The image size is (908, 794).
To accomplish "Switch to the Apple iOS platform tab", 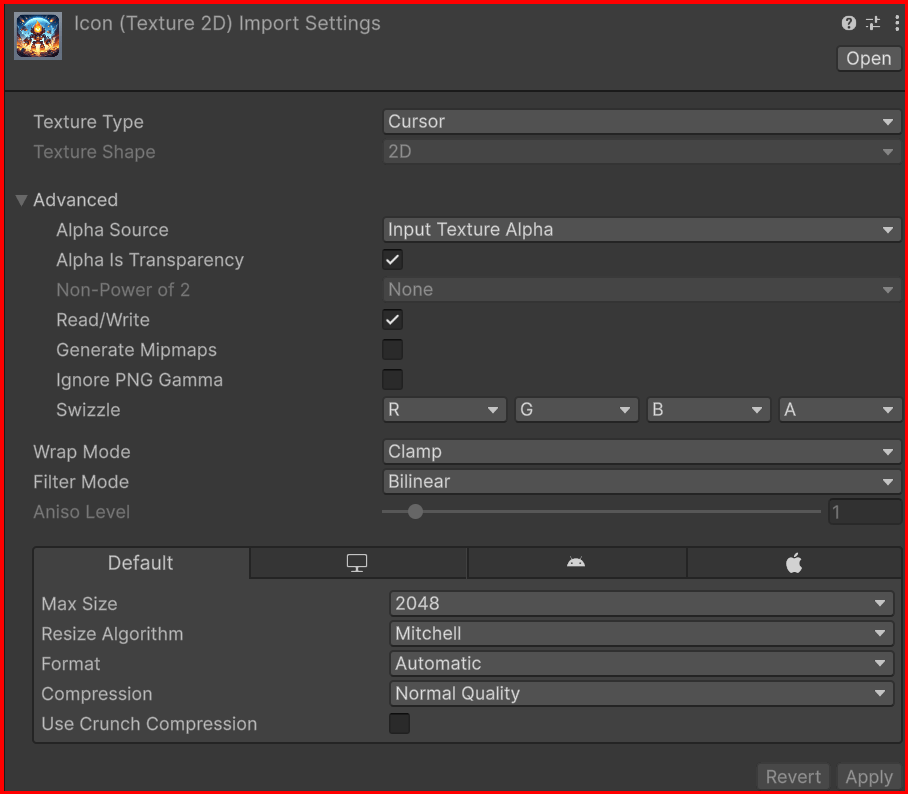I will tap(794, 563).
